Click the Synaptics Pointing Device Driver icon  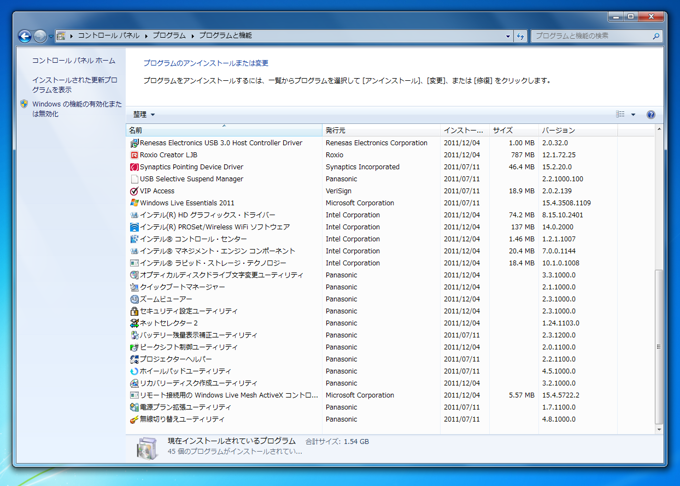pyautogui.click(x=134, y=167)
